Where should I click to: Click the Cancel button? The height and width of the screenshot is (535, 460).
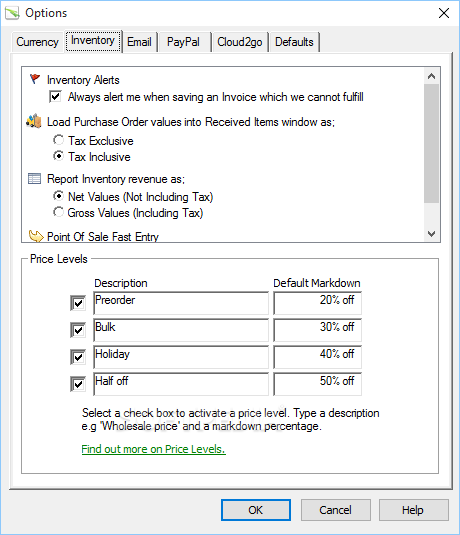[x=335, y=510]
